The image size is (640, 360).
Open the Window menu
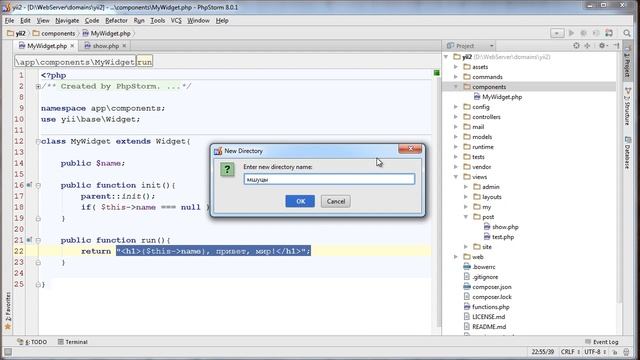tap(198, 20)
